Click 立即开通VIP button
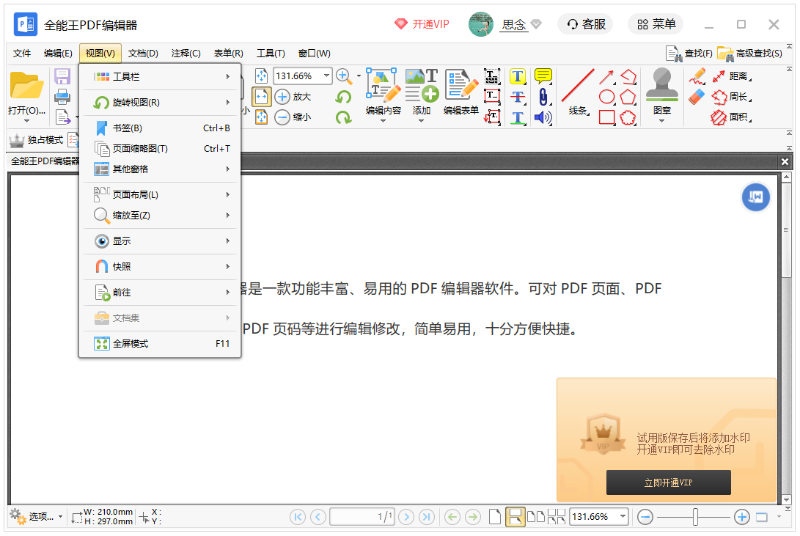The image size is (800, 536). [668, 482]
